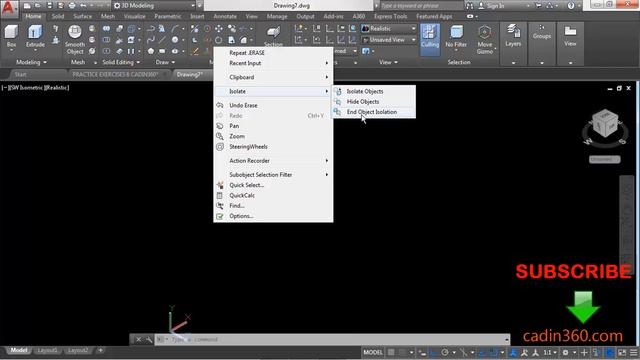Click the command line input field
The image size is (640, 360).
tap(331, 339)
